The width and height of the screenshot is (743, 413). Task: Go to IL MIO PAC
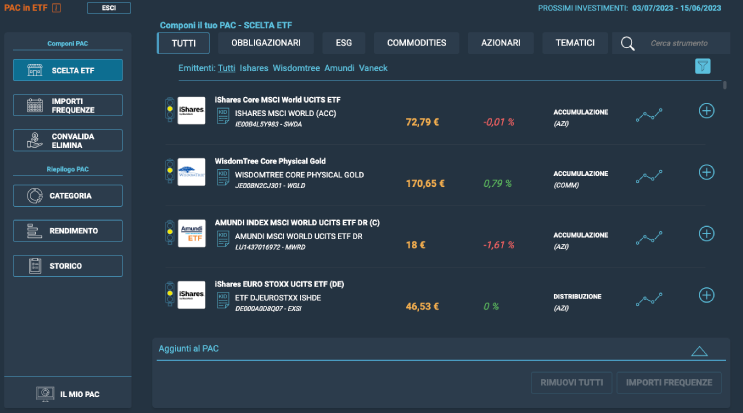68,394
